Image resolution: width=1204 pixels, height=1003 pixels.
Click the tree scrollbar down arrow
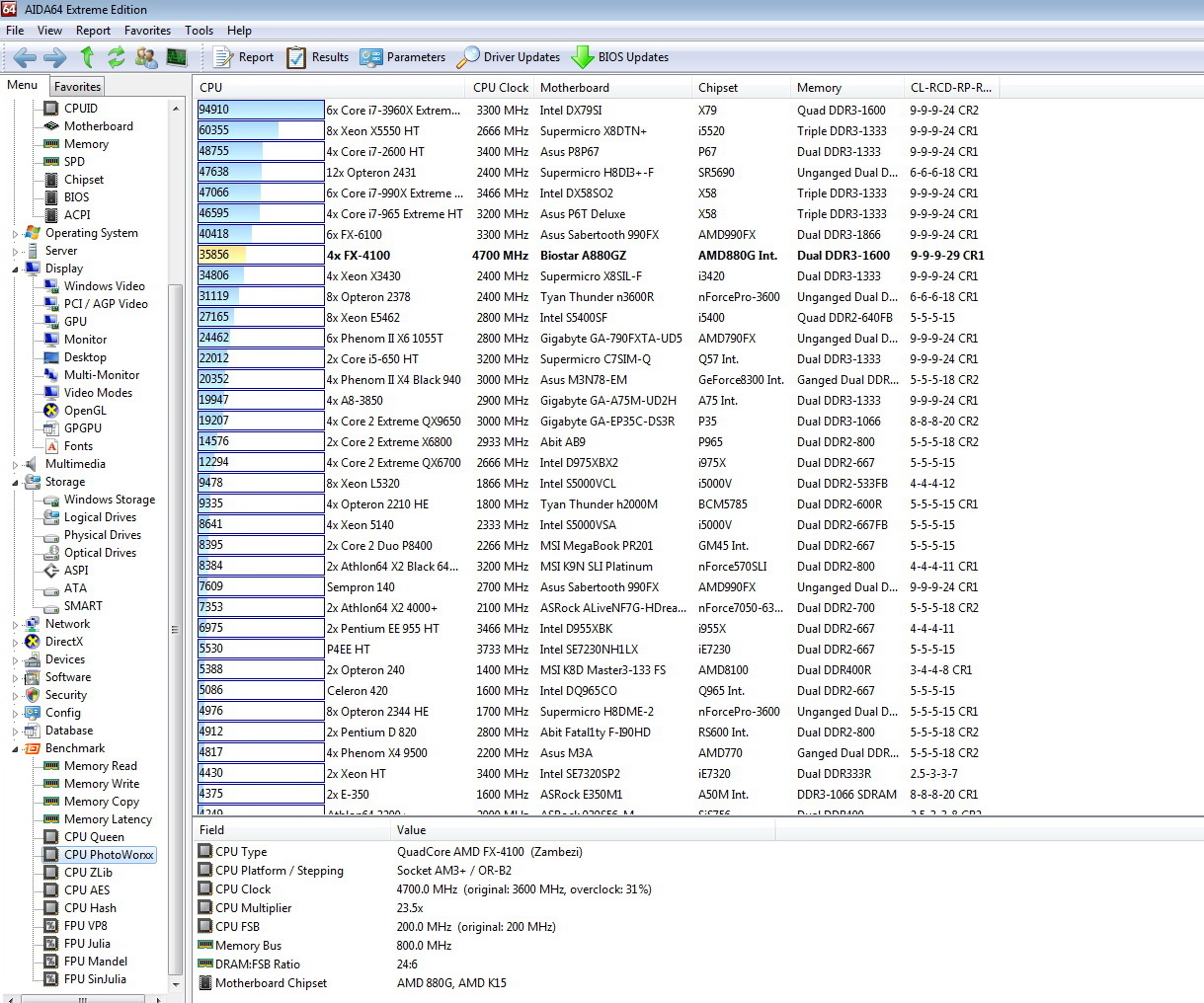[x=176, y=984]
